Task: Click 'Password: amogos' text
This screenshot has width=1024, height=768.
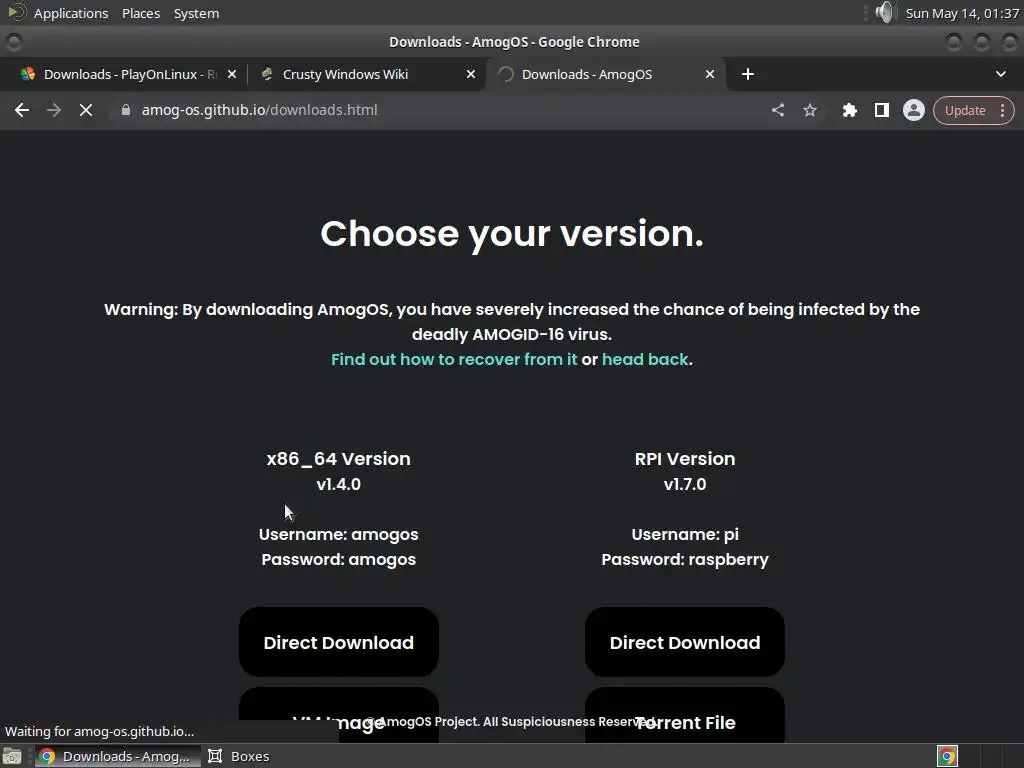Action: [x=338, y=560]
